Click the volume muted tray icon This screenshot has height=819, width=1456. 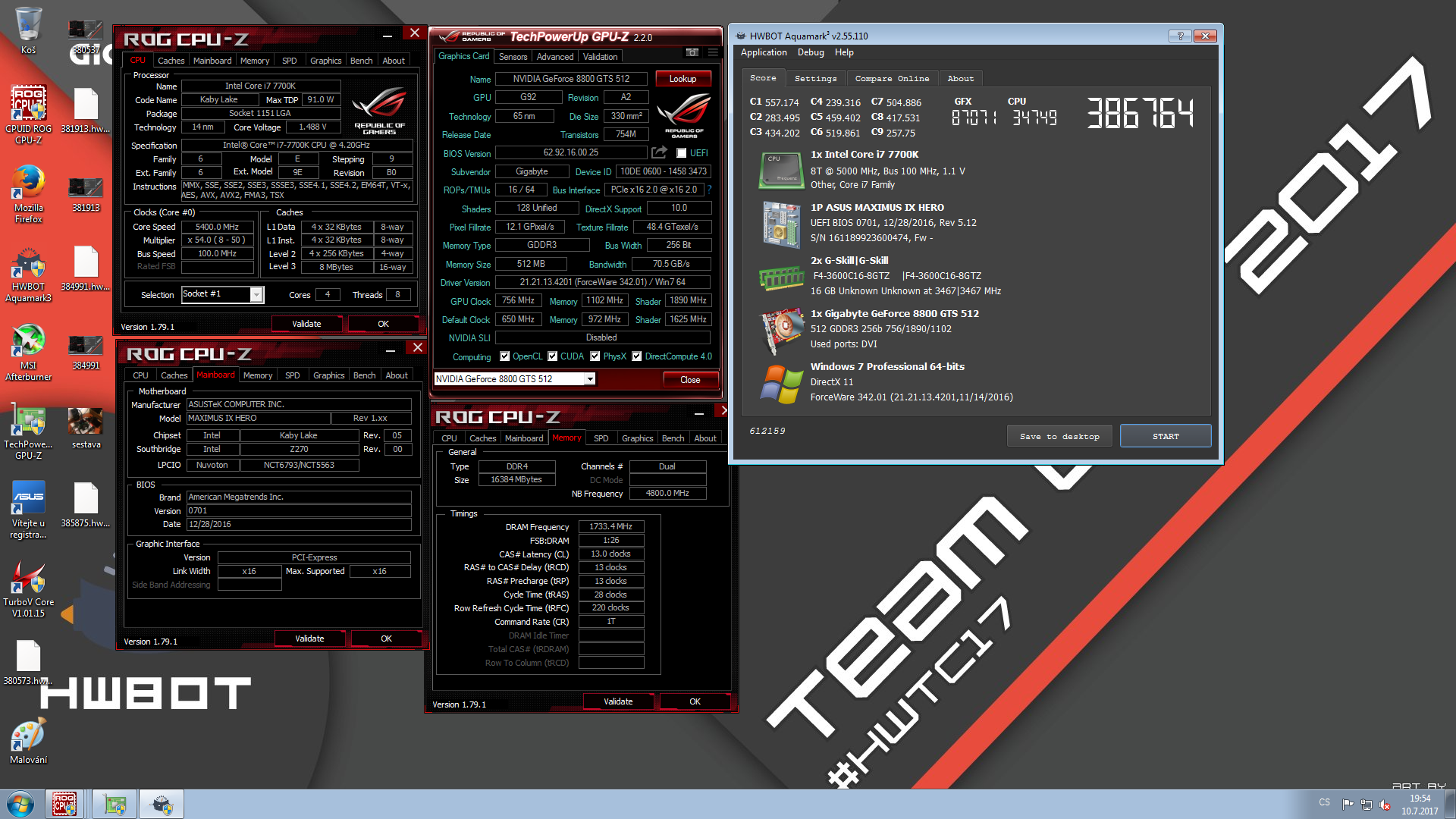click(1385, 805)
